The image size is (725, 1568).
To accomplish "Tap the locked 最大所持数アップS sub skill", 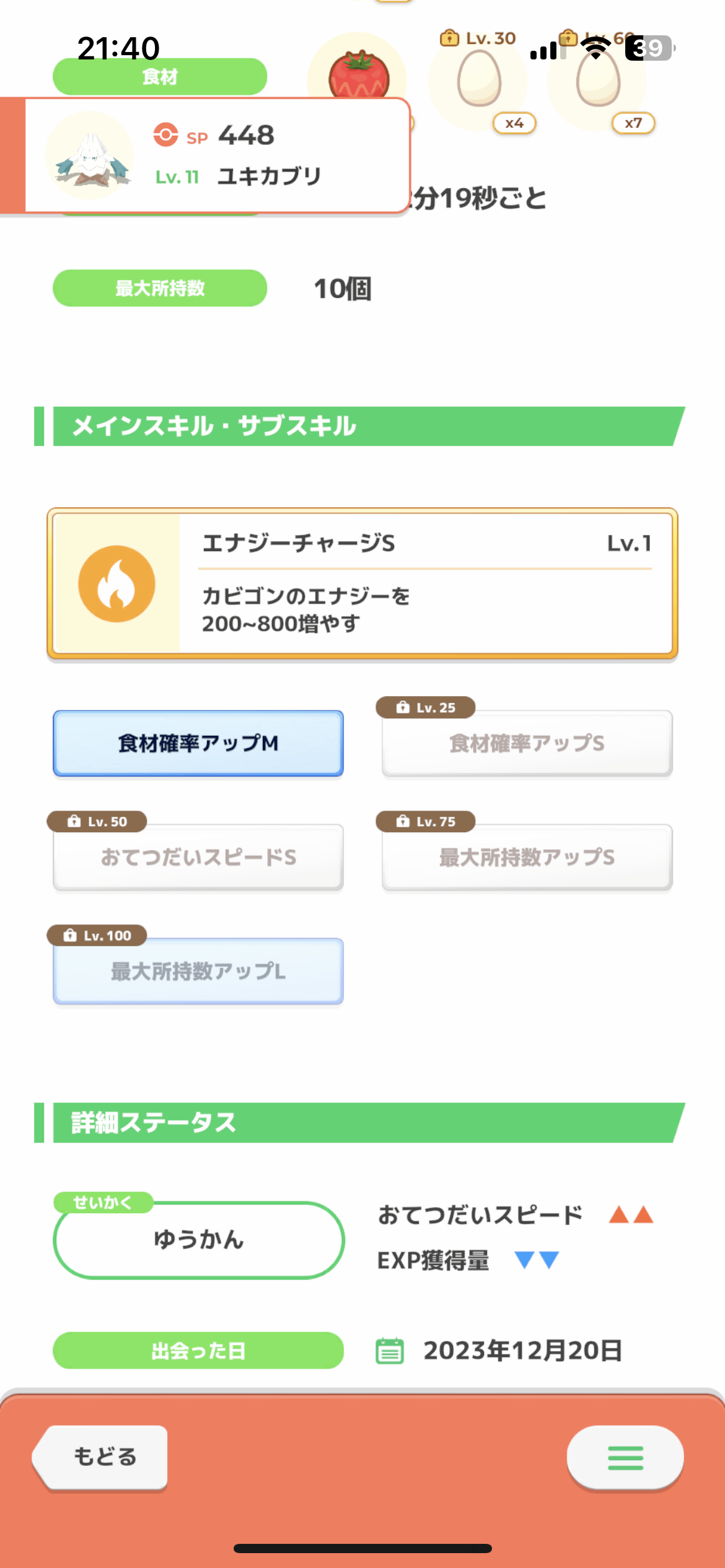I will point(527,857).
